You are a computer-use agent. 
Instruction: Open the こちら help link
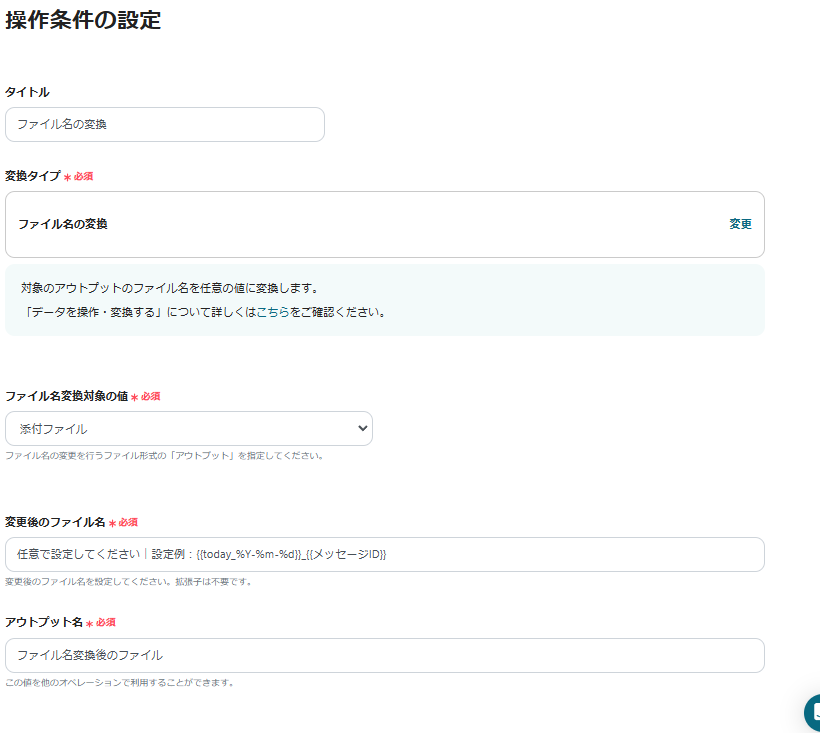[273, 312]
